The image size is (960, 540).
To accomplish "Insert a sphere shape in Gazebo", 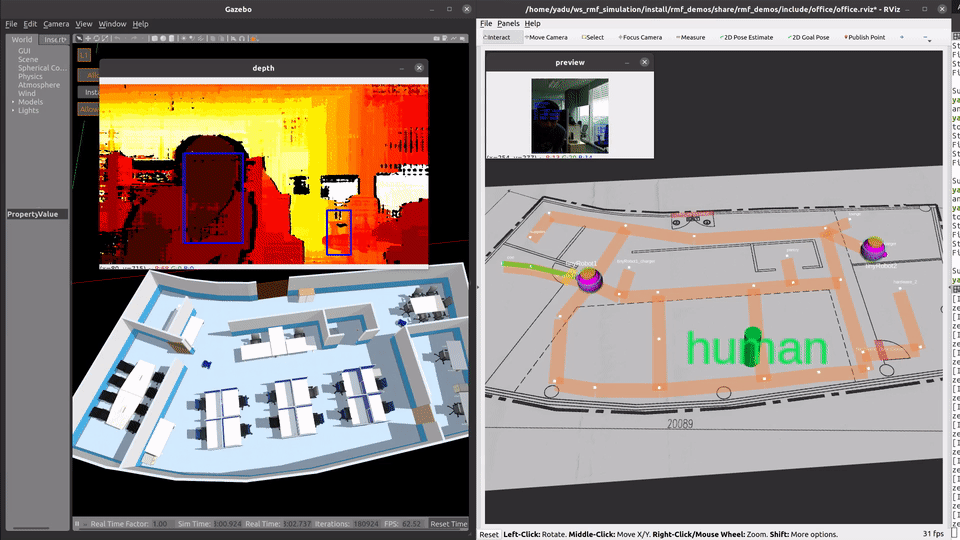I will tap(163, 38).
